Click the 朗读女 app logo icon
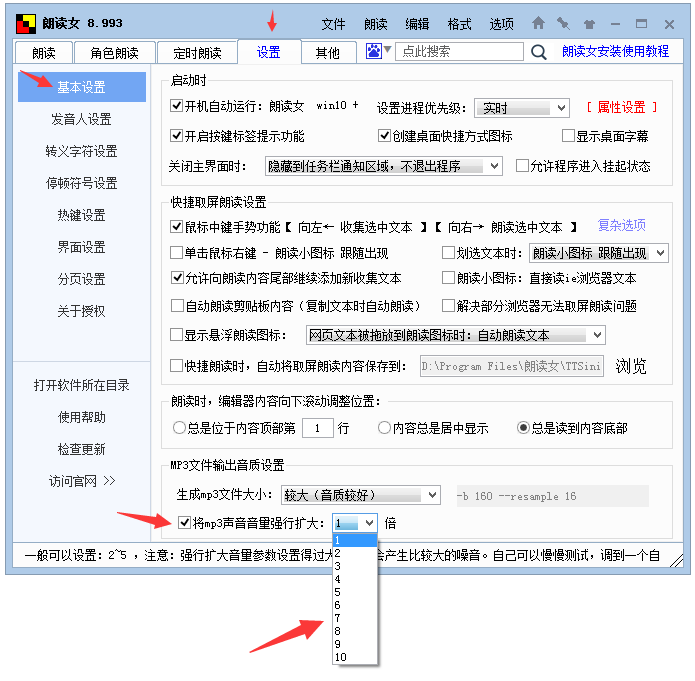Image resolution: width=695 pixels, height=681 pixels. (26, 23)
